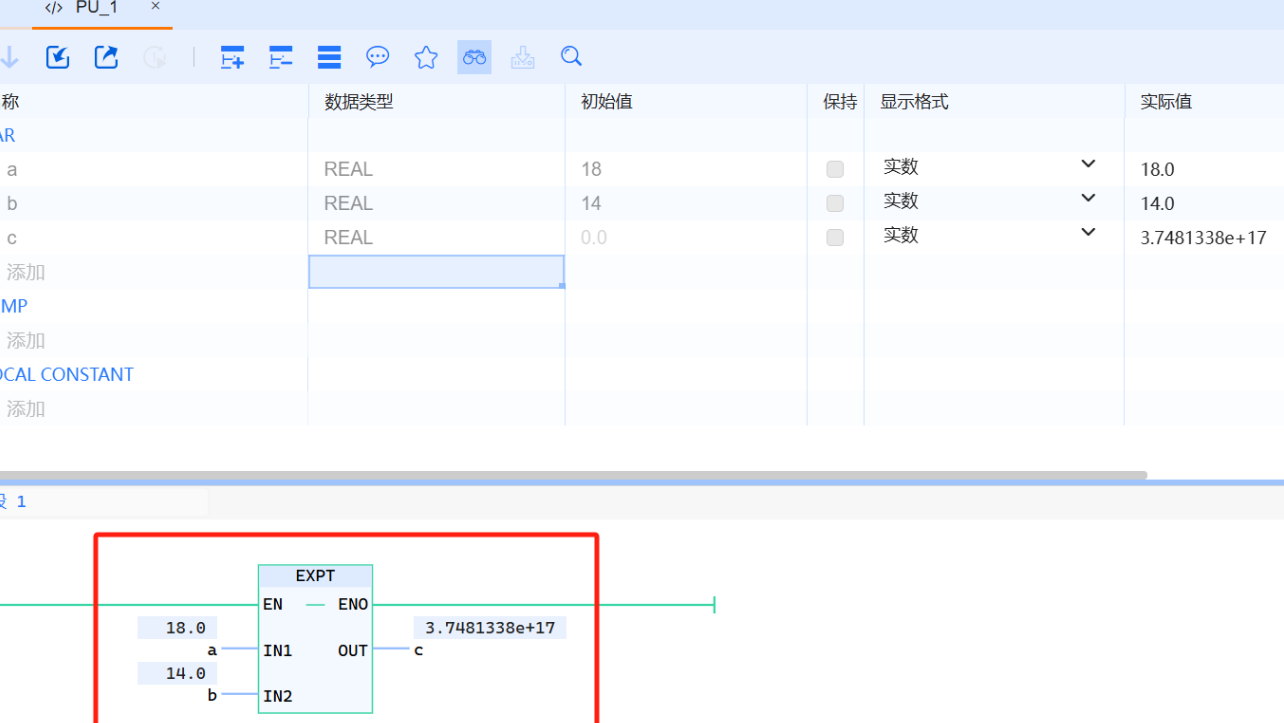Click the LOCAL CONSTANT section header
Image resolution: width=1284 pixels, height=723 pixels.
tap(67, 374)
